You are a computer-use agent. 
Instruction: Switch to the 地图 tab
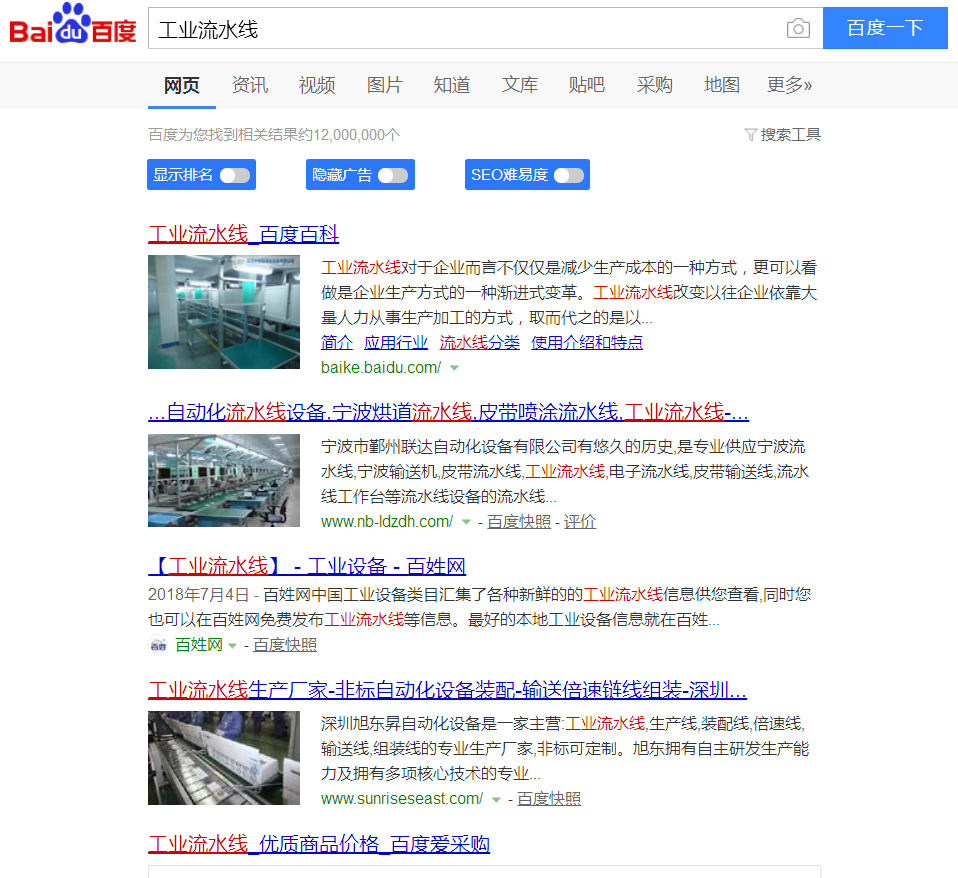(x=722, y=85)
